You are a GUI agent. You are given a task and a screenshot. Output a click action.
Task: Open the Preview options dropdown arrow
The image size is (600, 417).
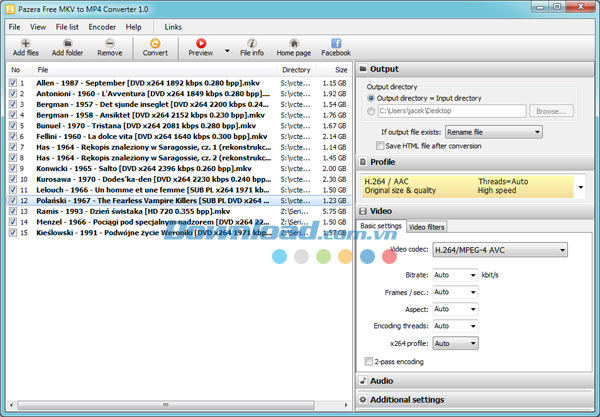[227, 50]
